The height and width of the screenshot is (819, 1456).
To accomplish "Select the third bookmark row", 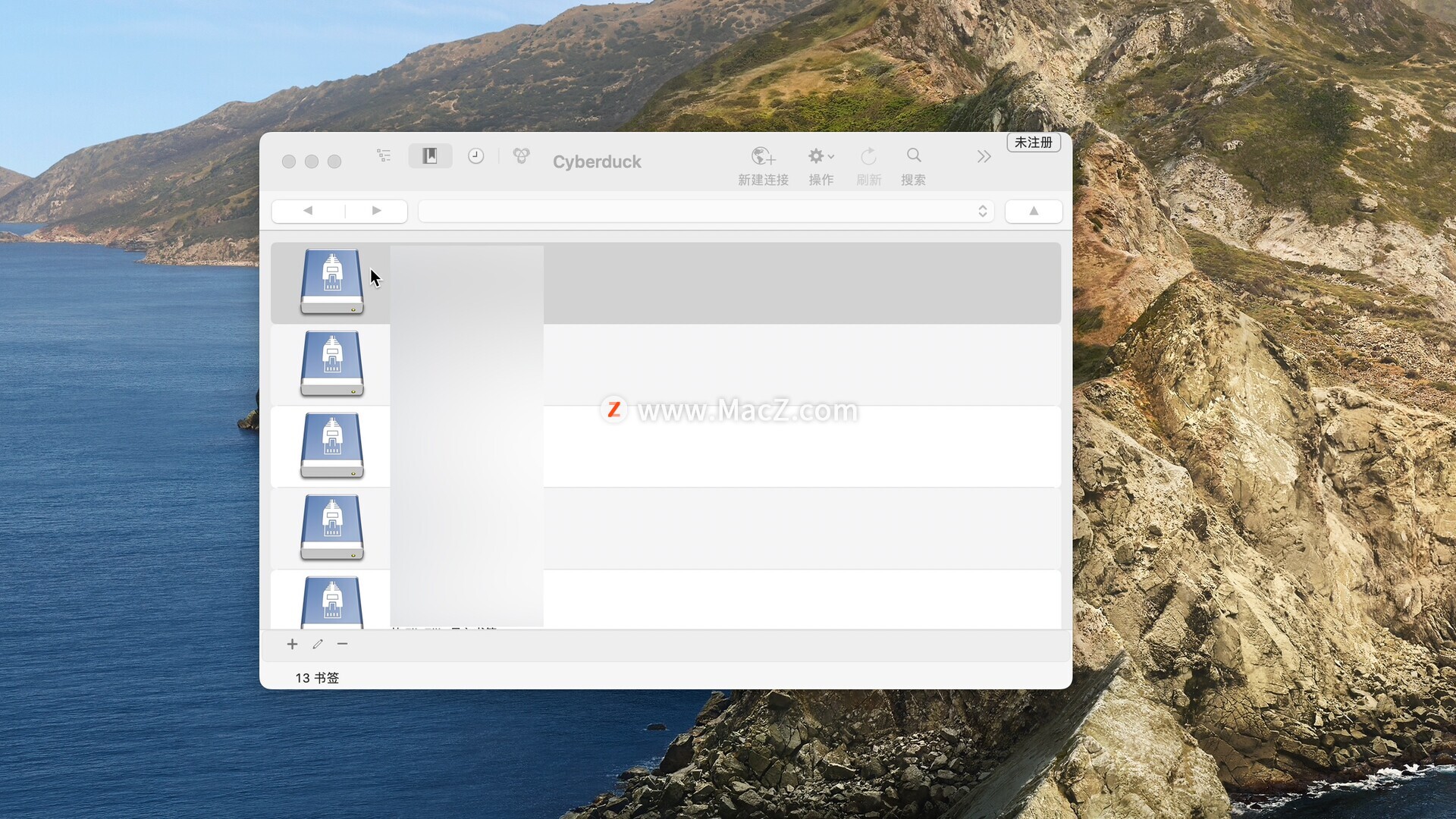I will click(758, 447).
